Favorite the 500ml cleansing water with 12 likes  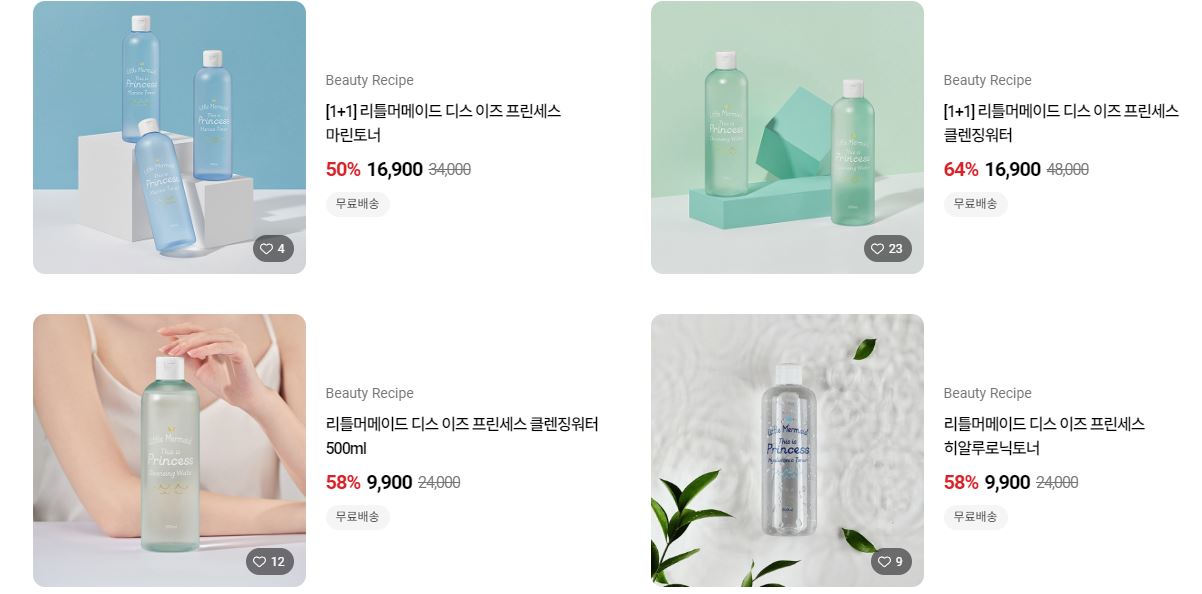pyautogui.click(x=270, y=562)
